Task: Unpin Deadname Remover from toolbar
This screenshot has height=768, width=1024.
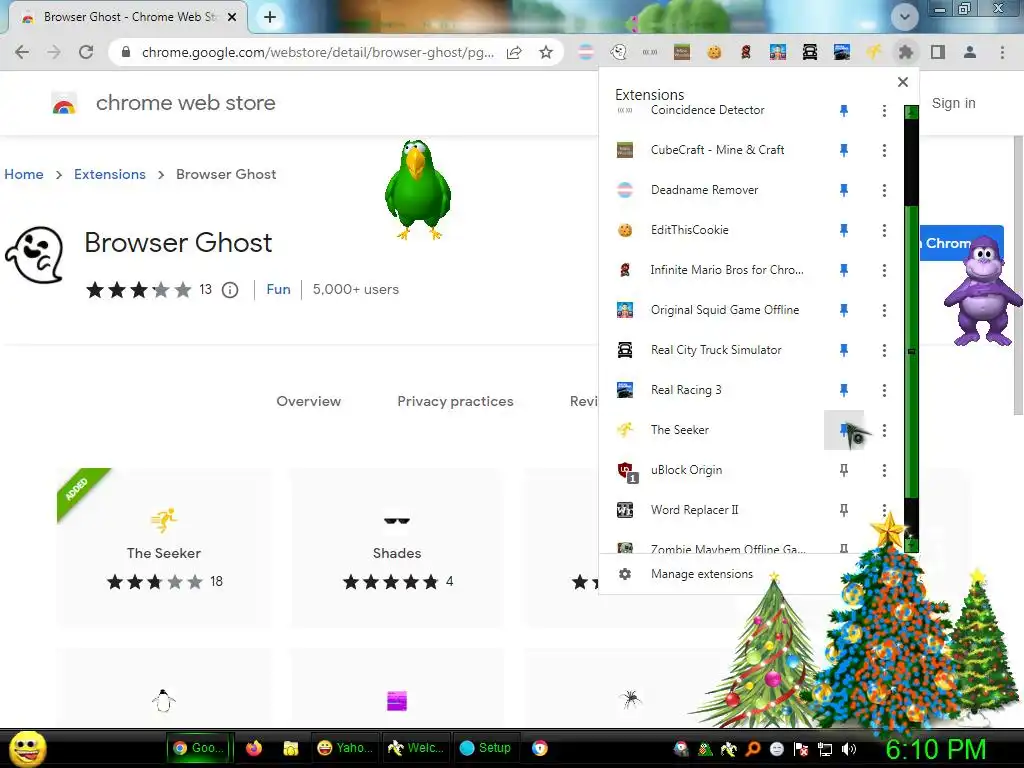Action: coord(844,190)
